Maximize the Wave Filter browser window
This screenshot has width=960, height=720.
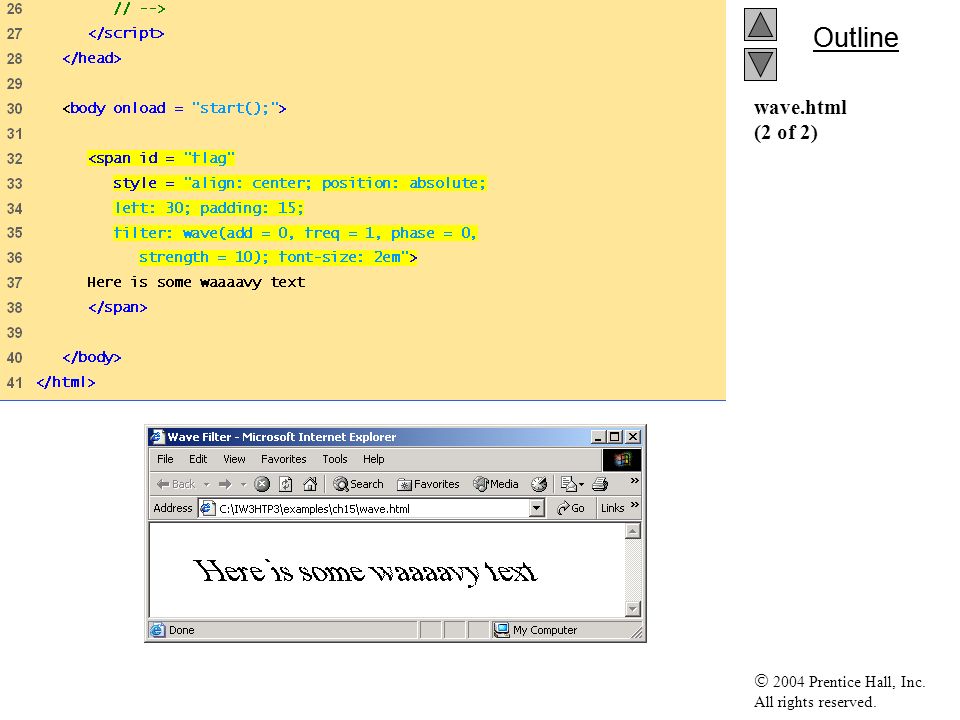pyautogui.click(x=614, y=437)
